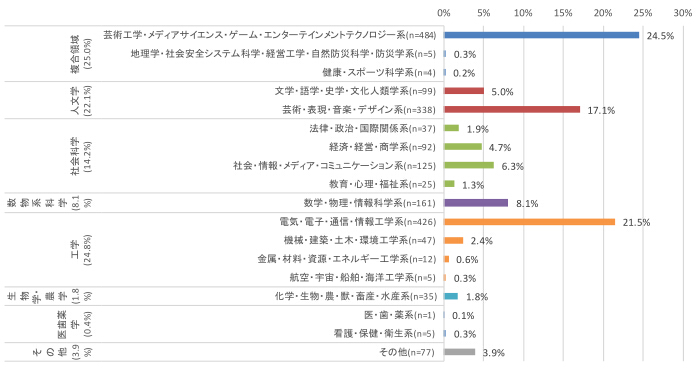Click the 数学・物理・情報科学系 (n=161) label
The width and height of the screenshot is (699, 368).
pyautogui.click(x=370, y=203)
